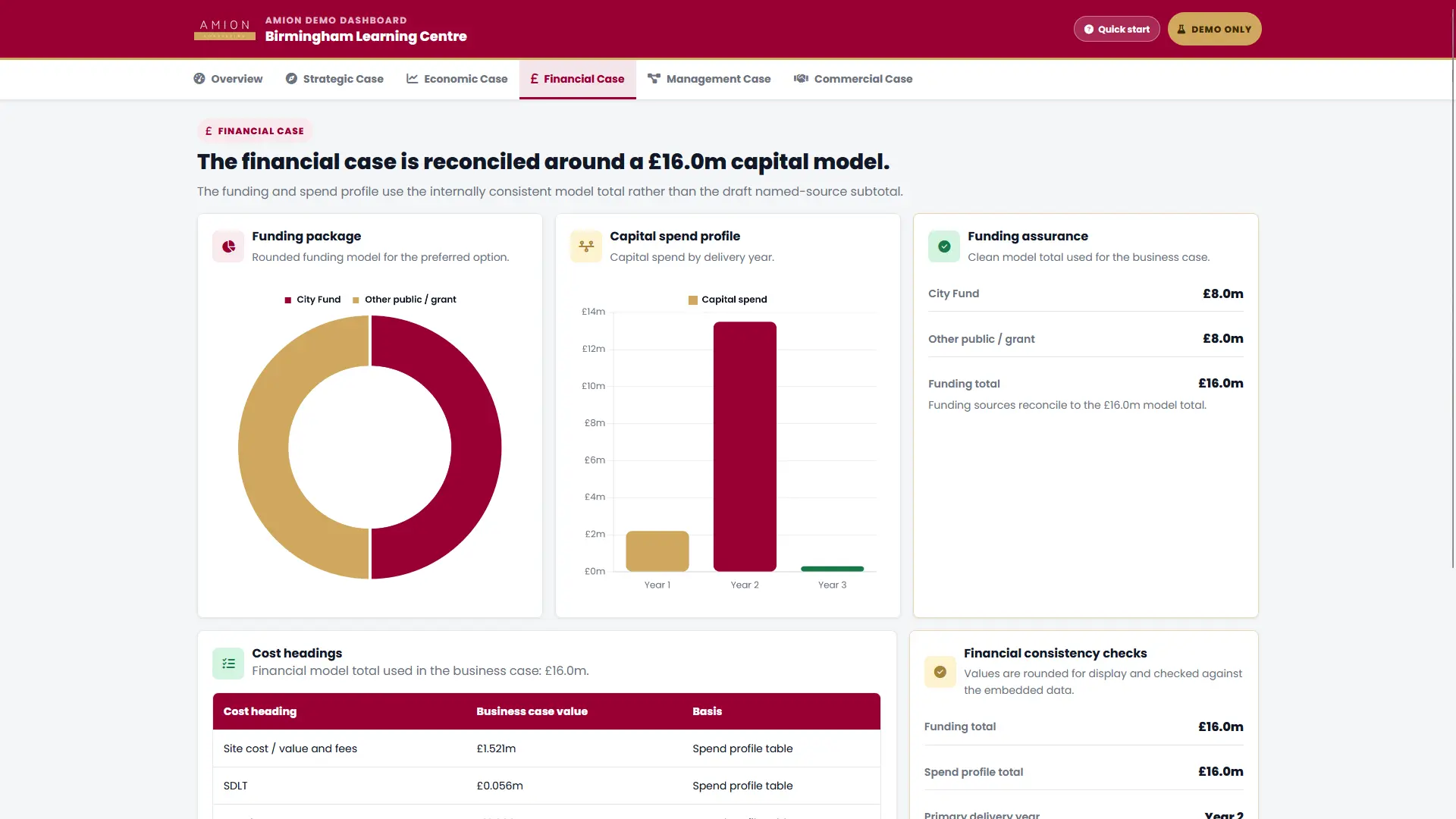Click the Management Case diagram icon
Screen dimensions: 1456x819
click(x=654, y=79)
